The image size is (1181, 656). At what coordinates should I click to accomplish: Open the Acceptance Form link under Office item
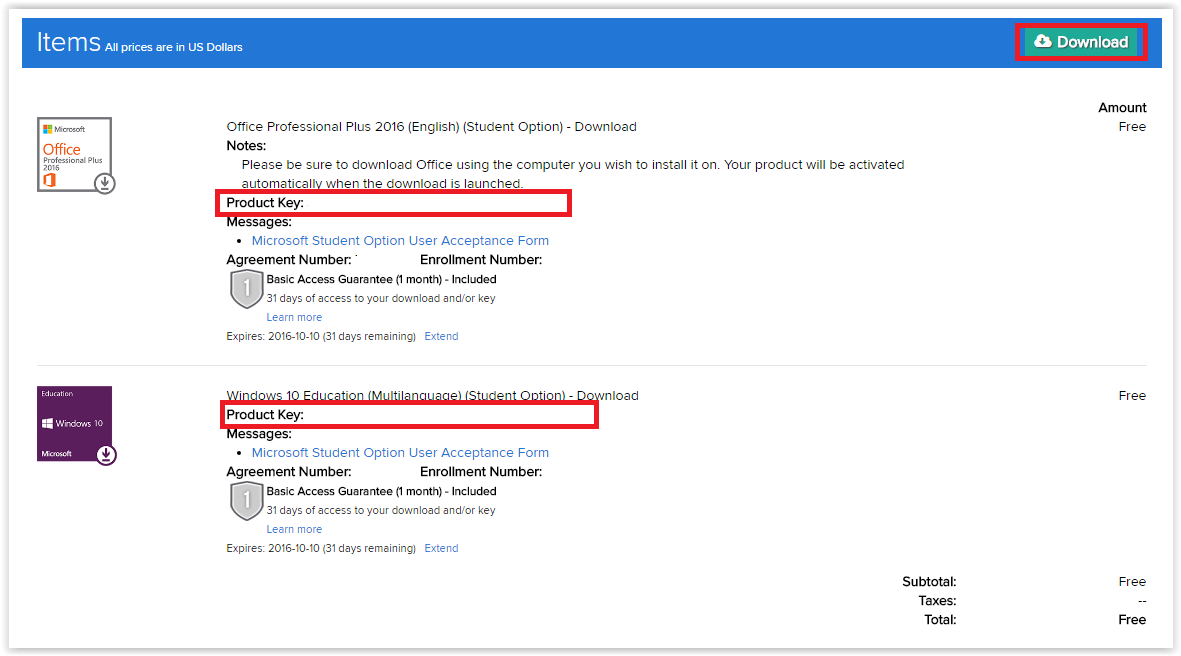400,241
